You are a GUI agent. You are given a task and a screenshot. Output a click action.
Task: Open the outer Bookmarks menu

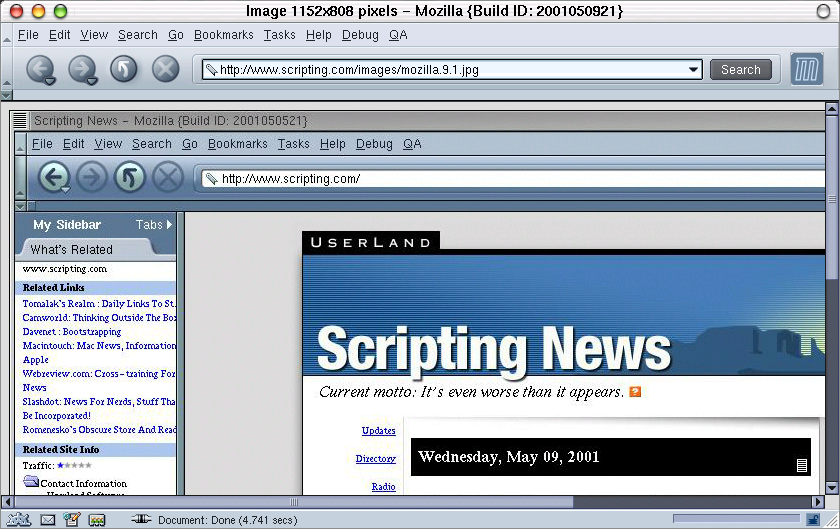[223, 35]
